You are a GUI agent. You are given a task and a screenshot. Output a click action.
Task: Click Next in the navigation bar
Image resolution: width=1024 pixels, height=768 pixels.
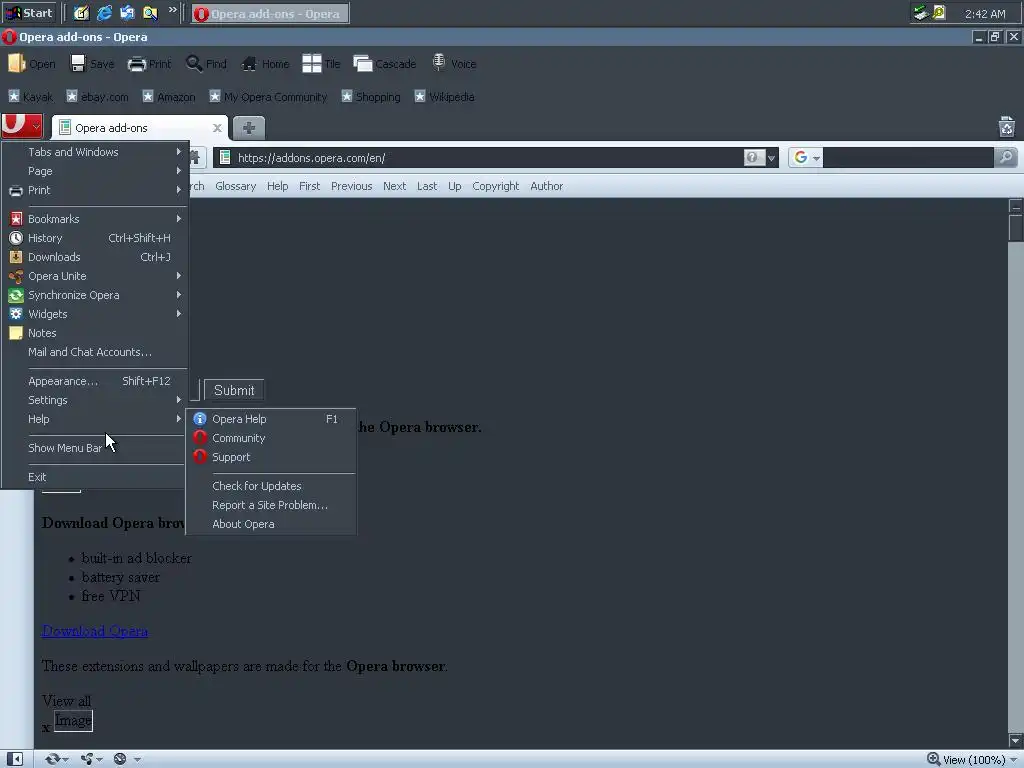[x=394, y=186]
